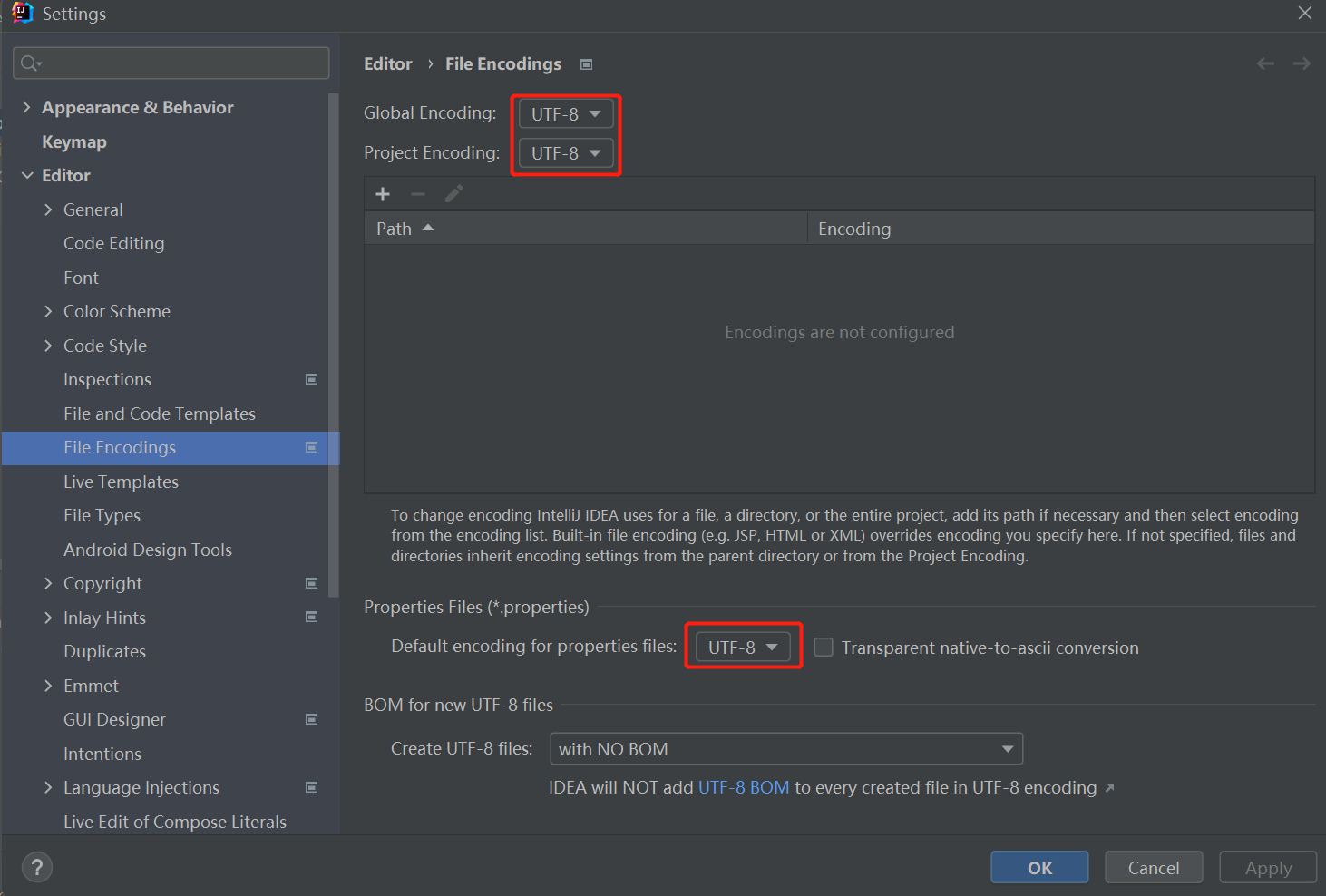Viewport: 1326px width, 896px height.
Task: Open the Duplicates settings page
Action: point(104,651)
